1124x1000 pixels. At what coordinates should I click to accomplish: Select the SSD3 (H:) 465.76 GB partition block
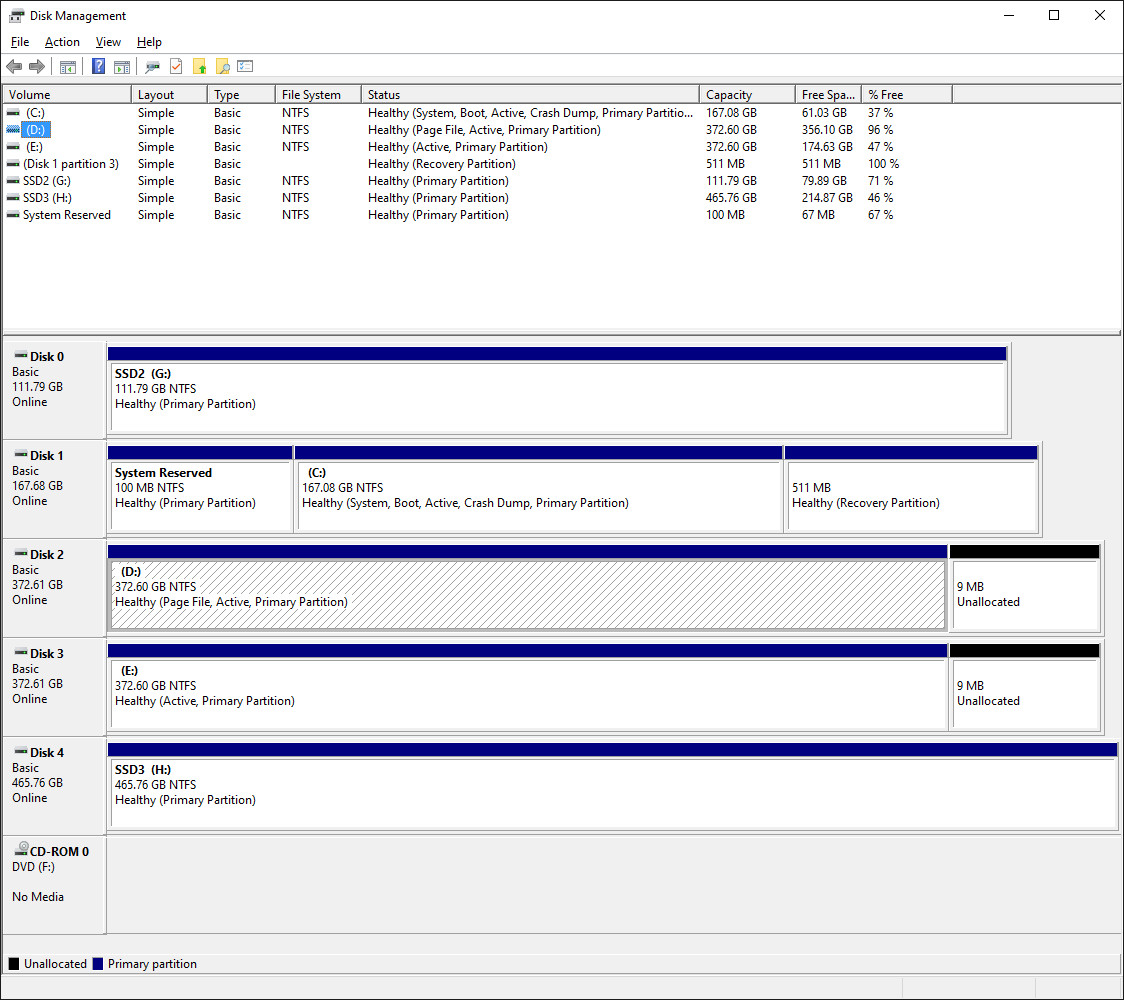[613, 786]
